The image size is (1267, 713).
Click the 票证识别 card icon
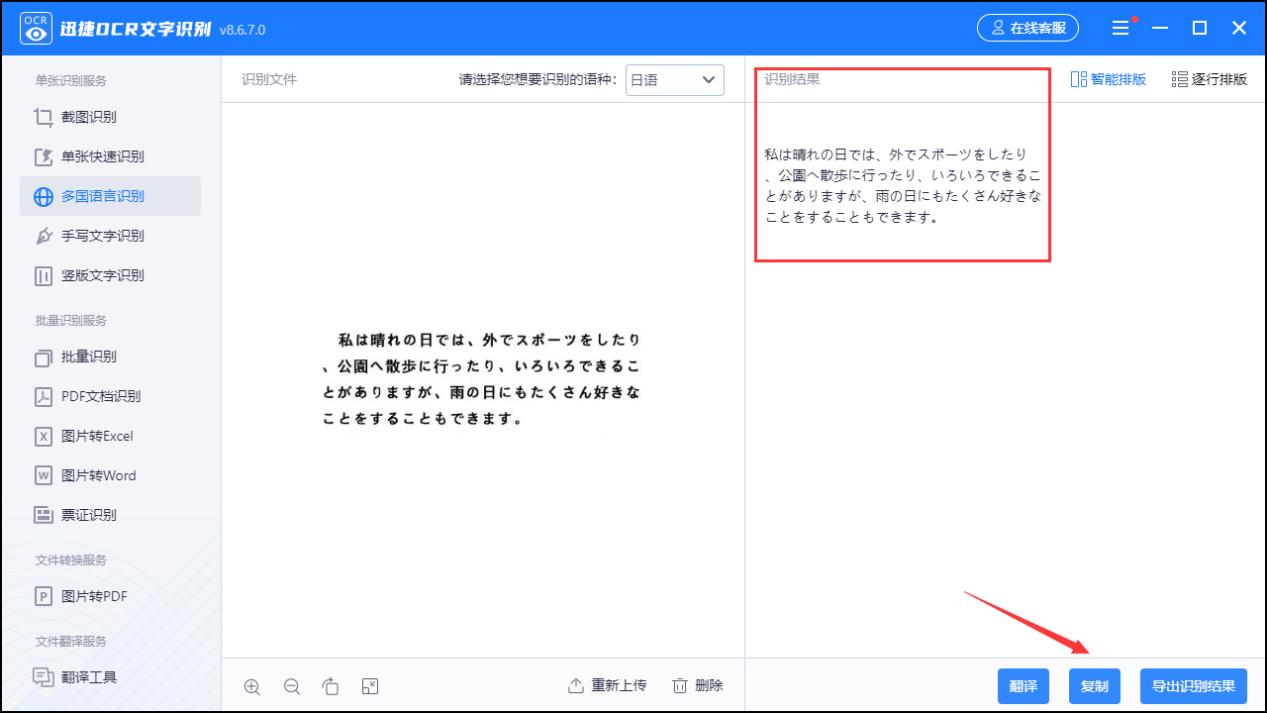tap(43, 515)
